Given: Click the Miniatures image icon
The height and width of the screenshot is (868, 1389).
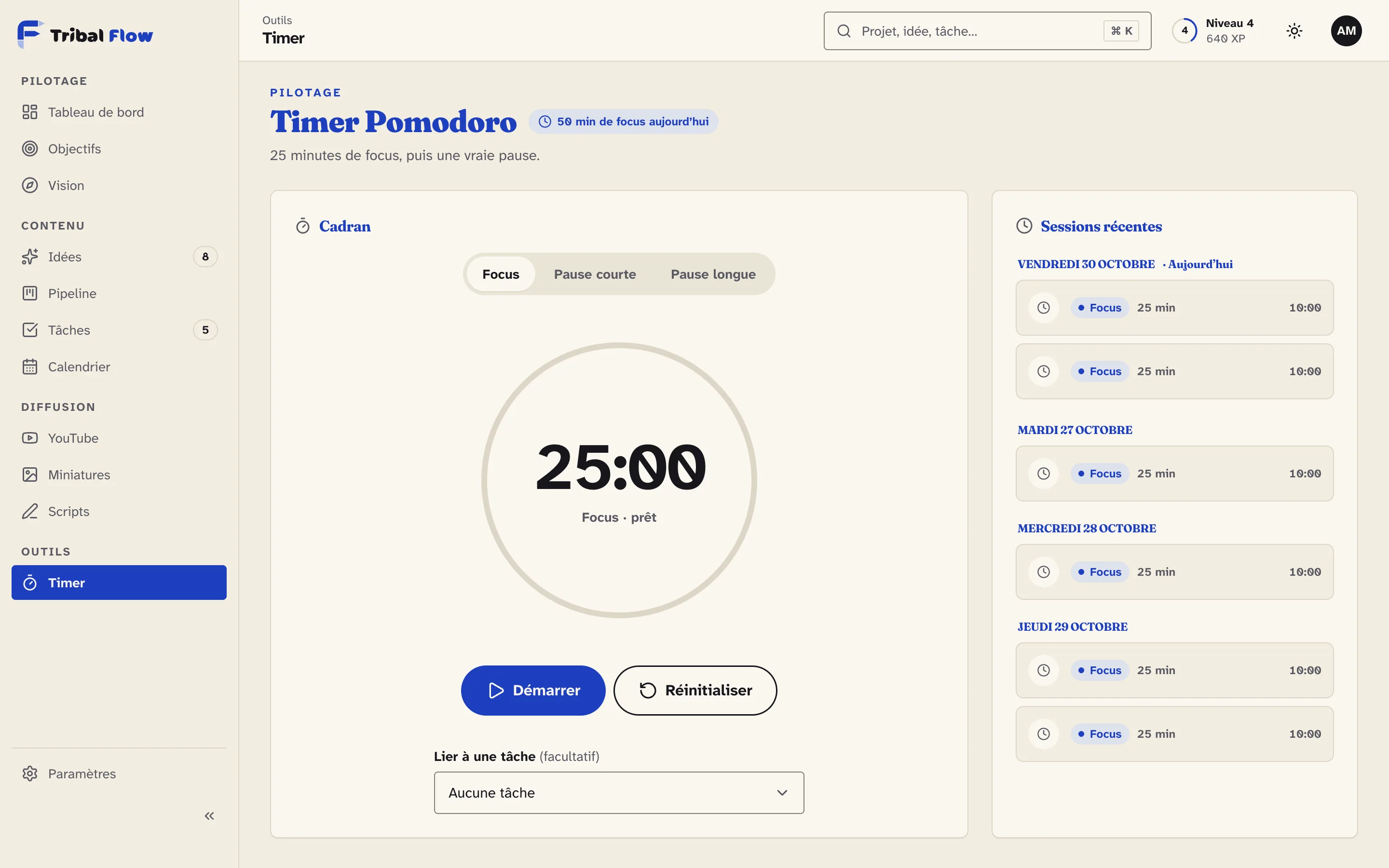Looking at the screenshot, I should point(30,475).
